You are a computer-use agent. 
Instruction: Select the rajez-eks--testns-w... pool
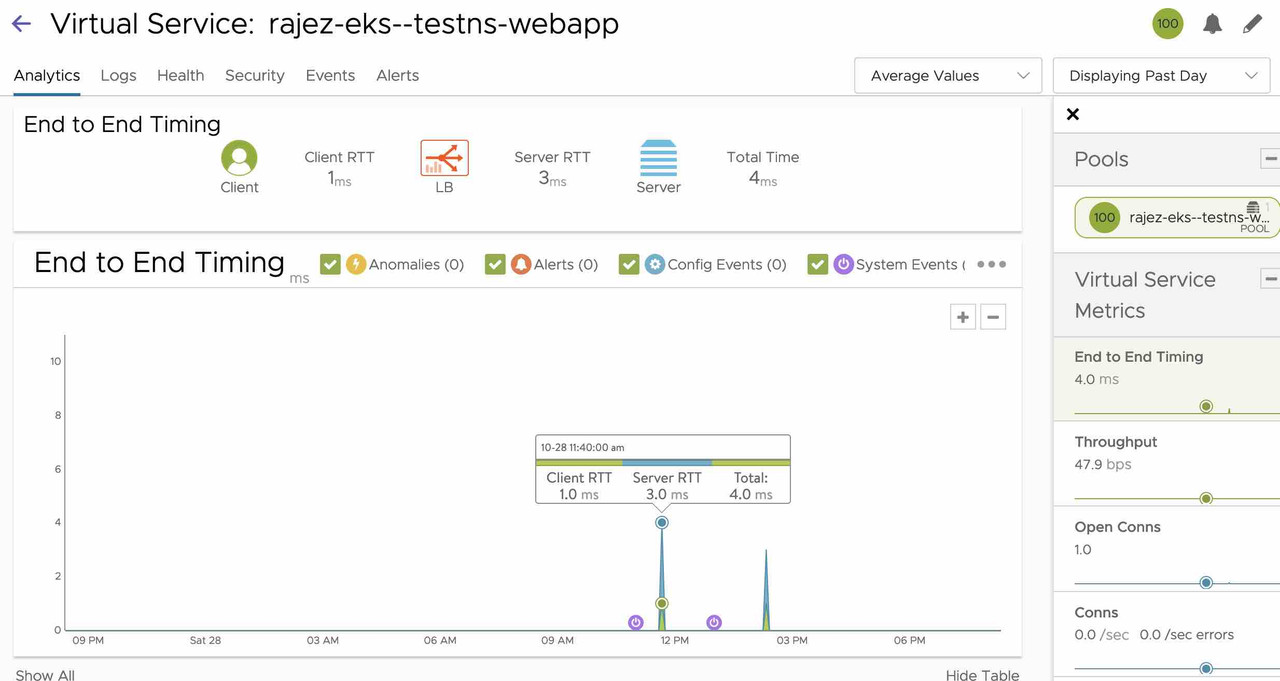[1177, 217]
